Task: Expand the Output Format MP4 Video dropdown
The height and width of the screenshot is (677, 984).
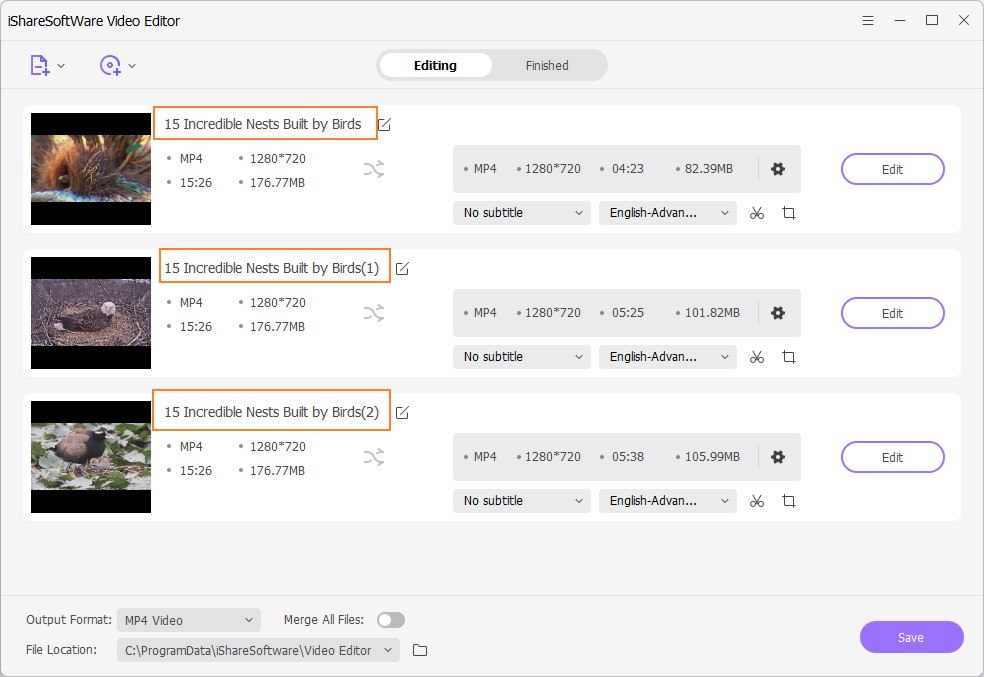Action: tap(188, 620)
